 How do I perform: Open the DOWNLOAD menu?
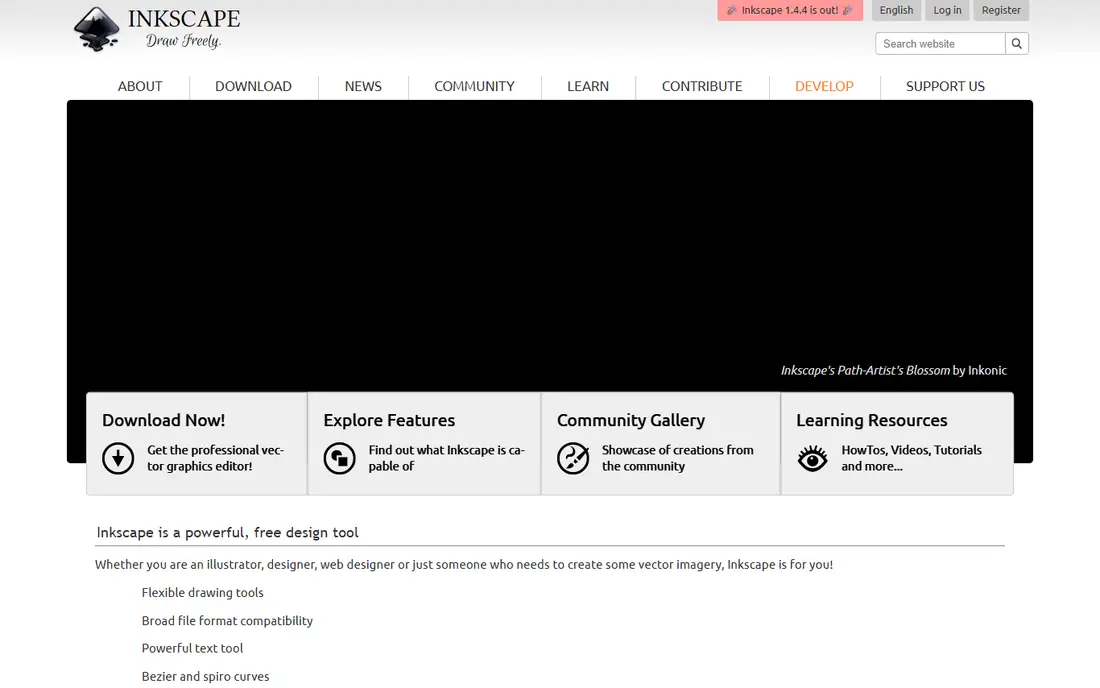[x=253, y=86]
